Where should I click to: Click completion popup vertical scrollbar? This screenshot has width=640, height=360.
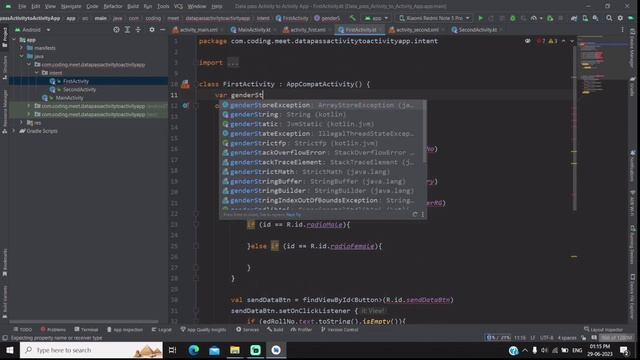pyautogui.click(x=425, y=131)
